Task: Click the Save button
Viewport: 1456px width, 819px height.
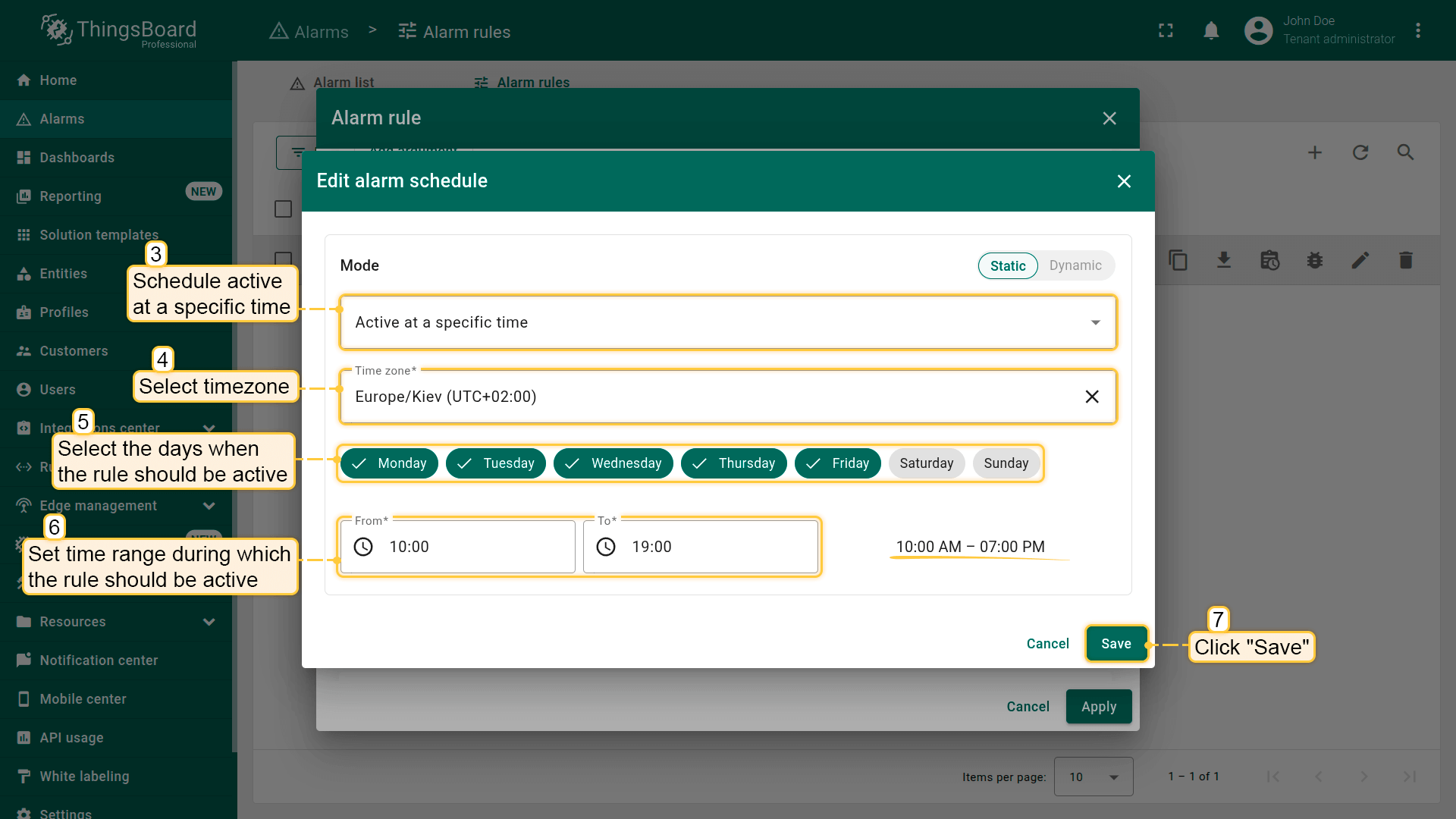Action: 1116,644
